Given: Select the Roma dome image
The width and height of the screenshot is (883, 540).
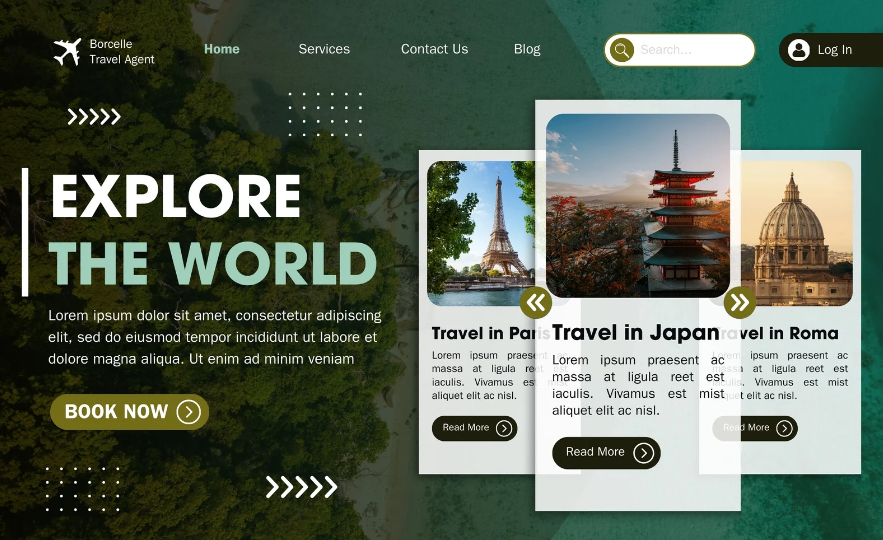Looking at the screenshot, I should click(x=796, y=232).
